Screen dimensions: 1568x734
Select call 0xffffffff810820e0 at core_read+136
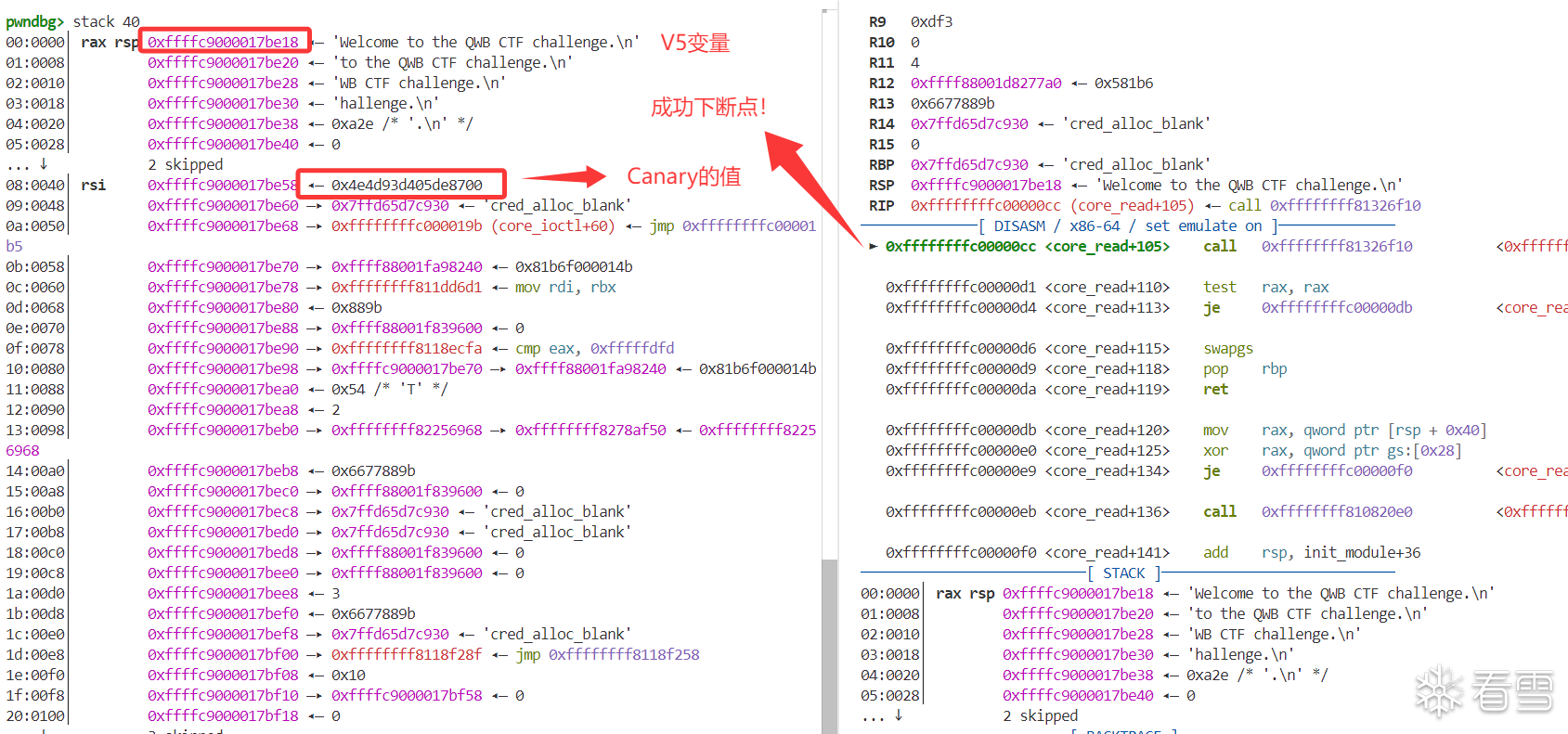point(1307,511)
